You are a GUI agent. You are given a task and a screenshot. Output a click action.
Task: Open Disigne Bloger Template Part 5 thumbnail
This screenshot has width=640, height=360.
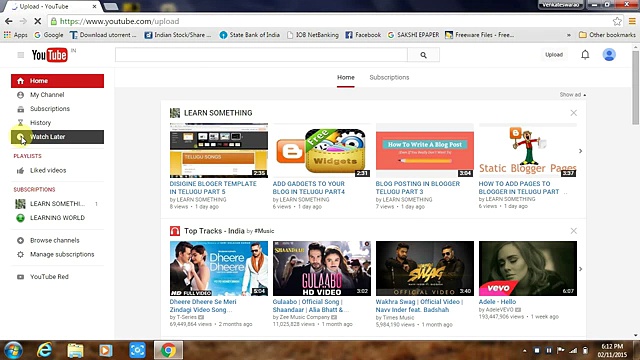tap(219, 150)
